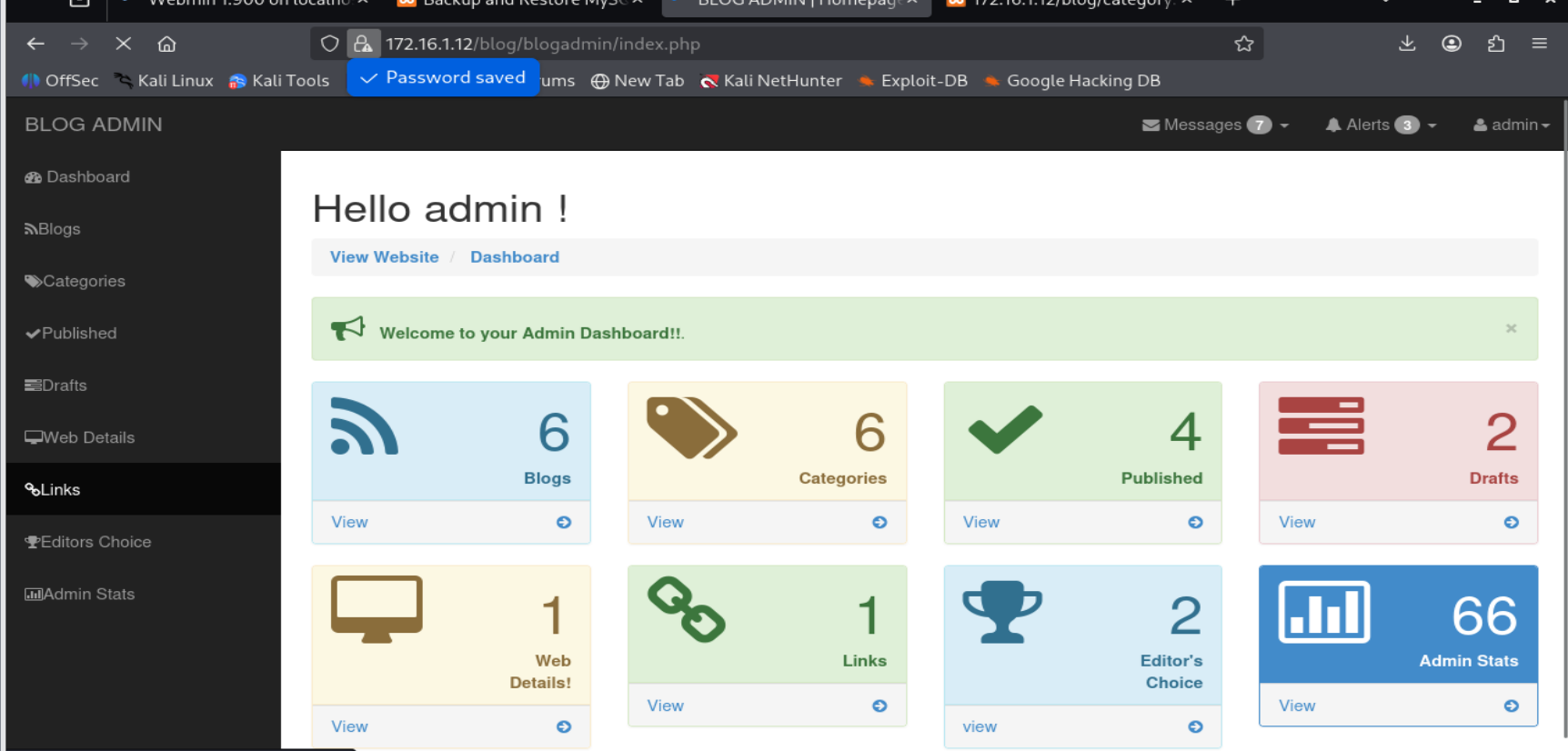Focus the address bar showing 172.16.1.12/blog/blogadmin/index.php
1568x751 pixels.
(x=787, y=44)
